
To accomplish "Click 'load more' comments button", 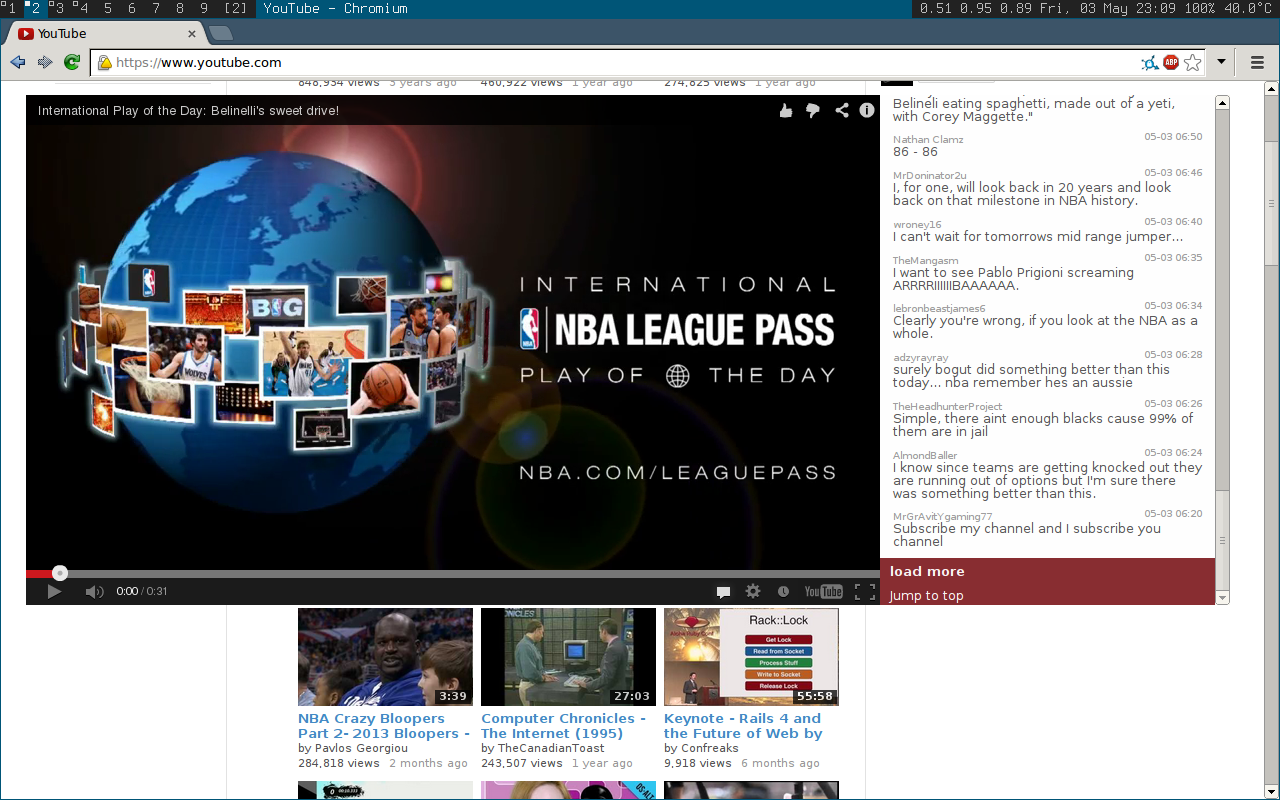I will [x=927, y=571].
